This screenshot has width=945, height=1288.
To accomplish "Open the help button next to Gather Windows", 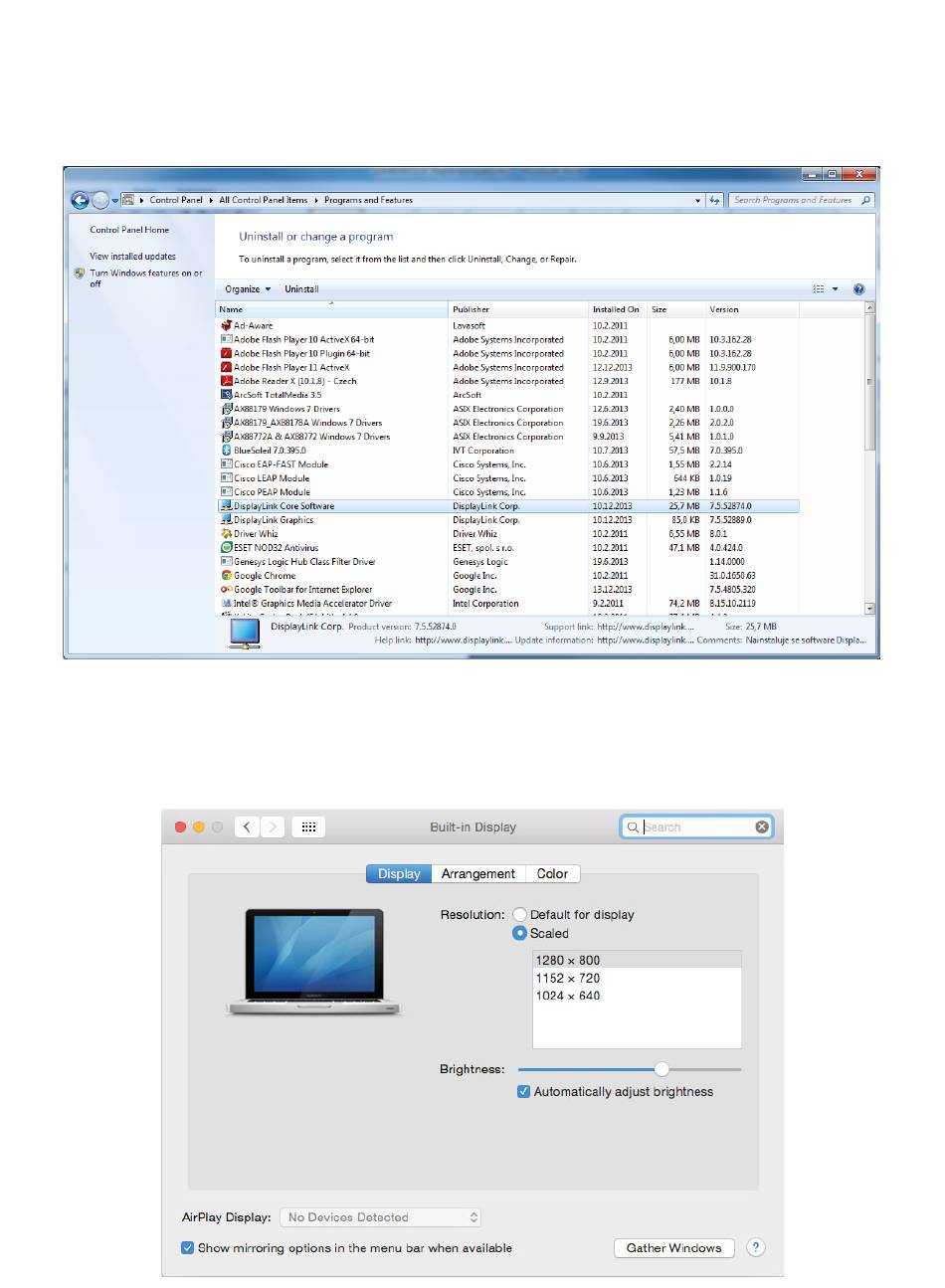I will pyautogui.click(x=756, y=1247).
